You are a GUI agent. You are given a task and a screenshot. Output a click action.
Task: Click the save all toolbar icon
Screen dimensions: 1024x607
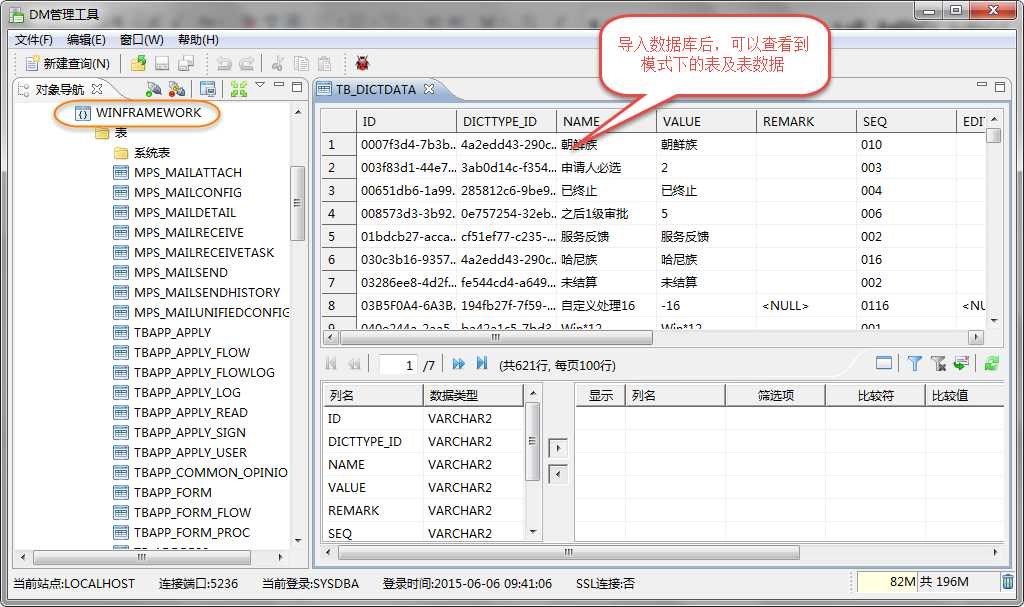tap(186, 63)
